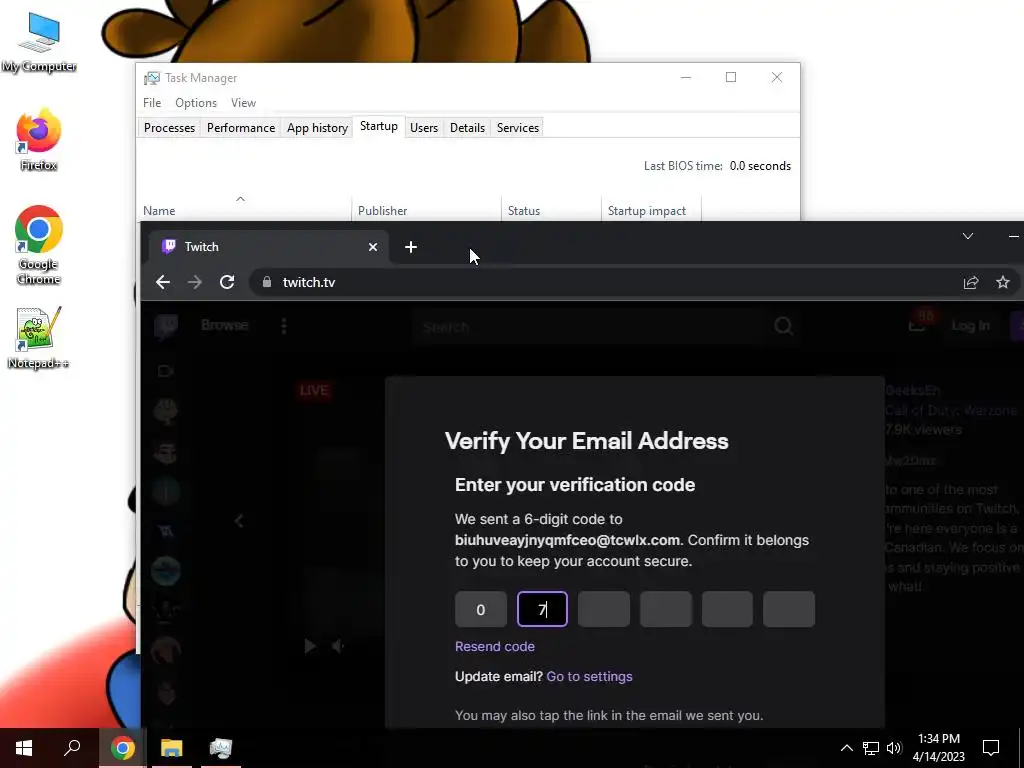
Task: Switch to the App history tab
Action: 317,127
